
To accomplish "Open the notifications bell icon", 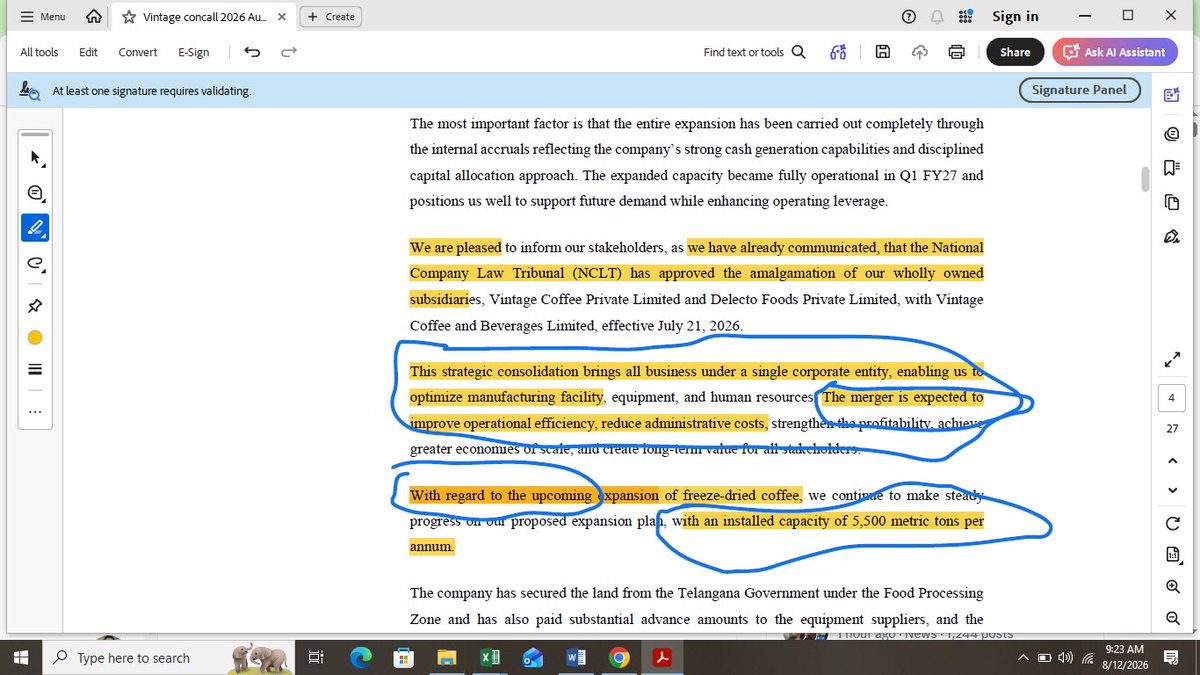I will [x=937, y=16].
